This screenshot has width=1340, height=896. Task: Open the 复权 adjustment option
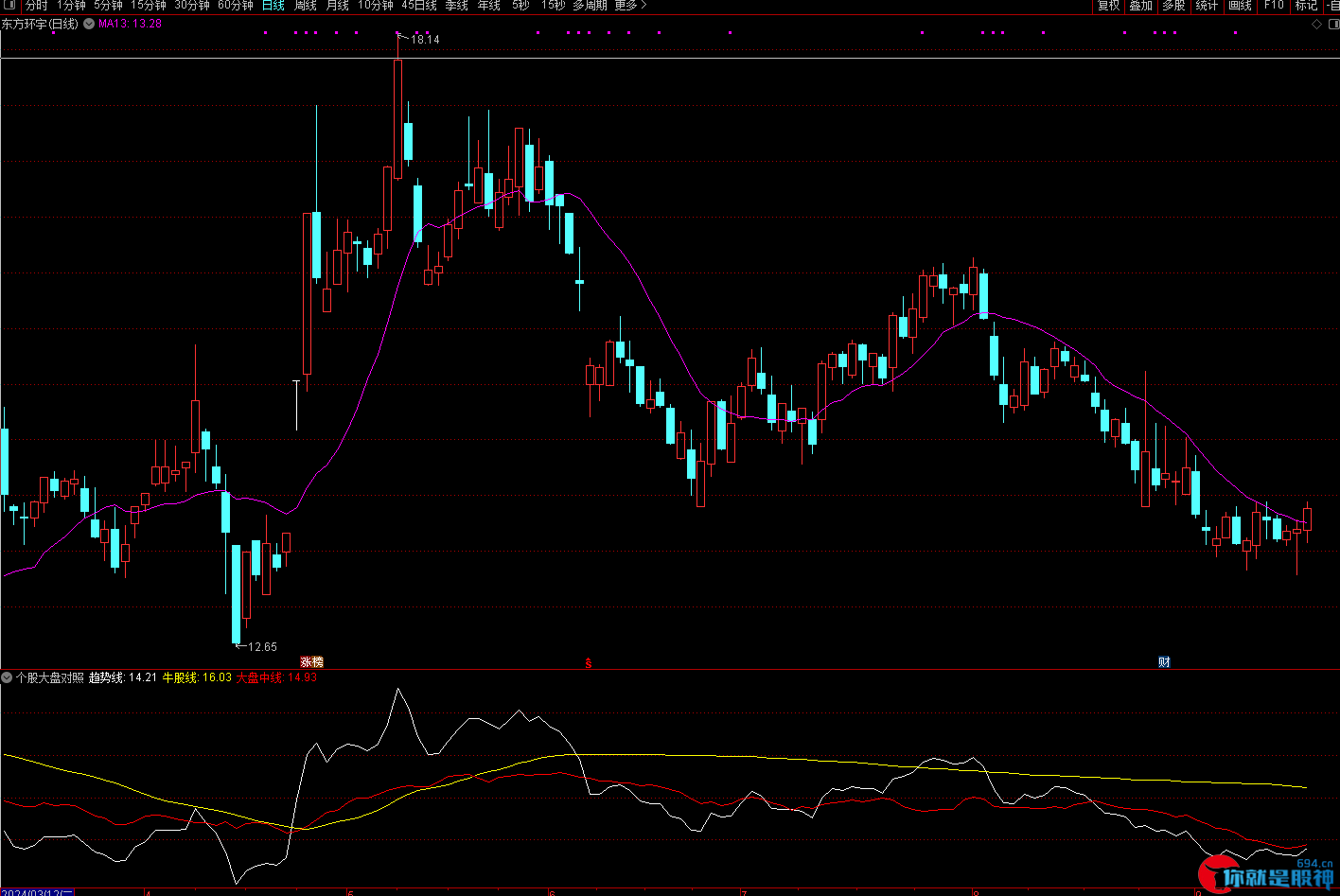click(x=1109, y=5)
